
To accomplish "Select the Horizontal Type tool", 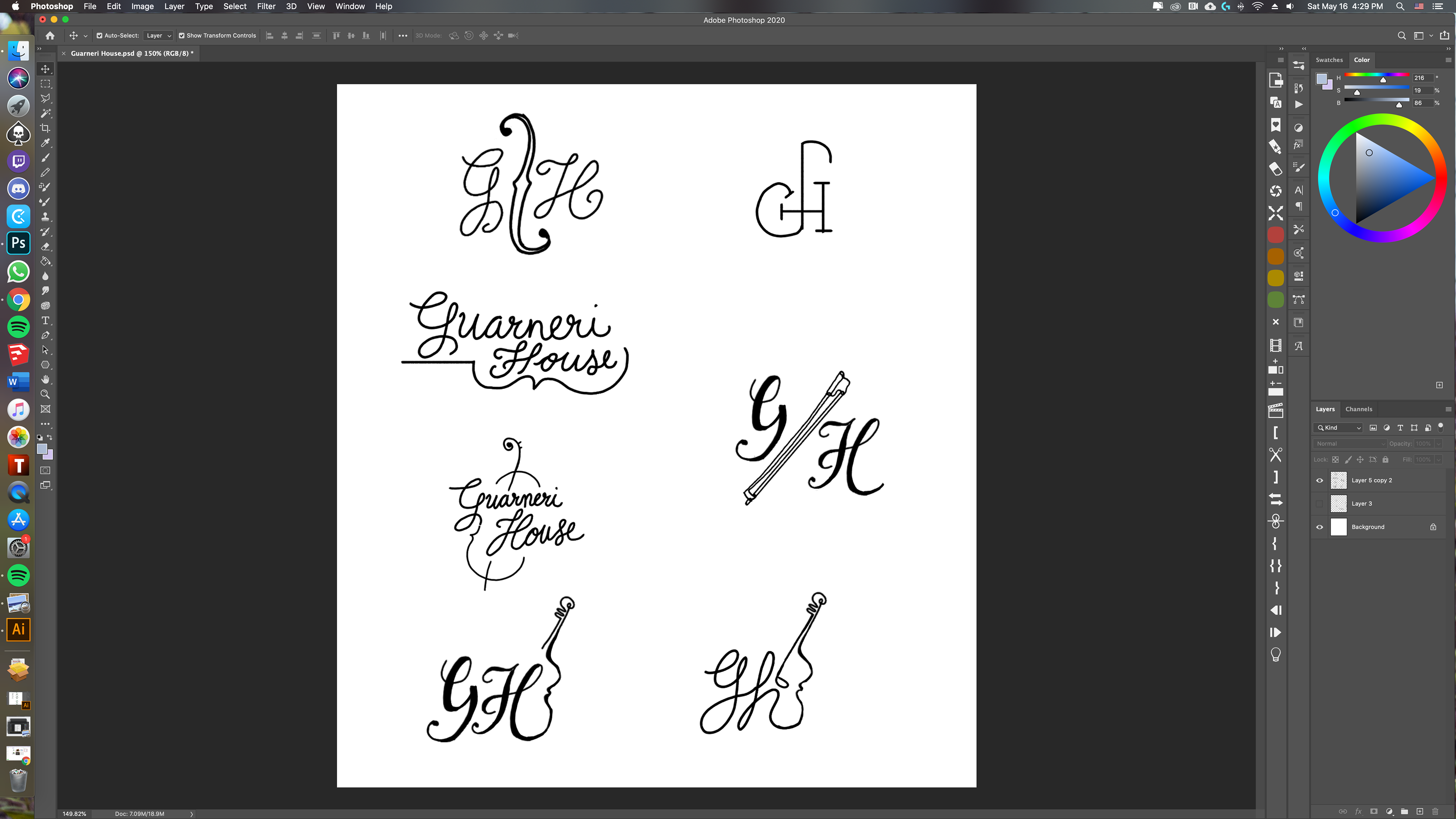I will click(45, 320).
